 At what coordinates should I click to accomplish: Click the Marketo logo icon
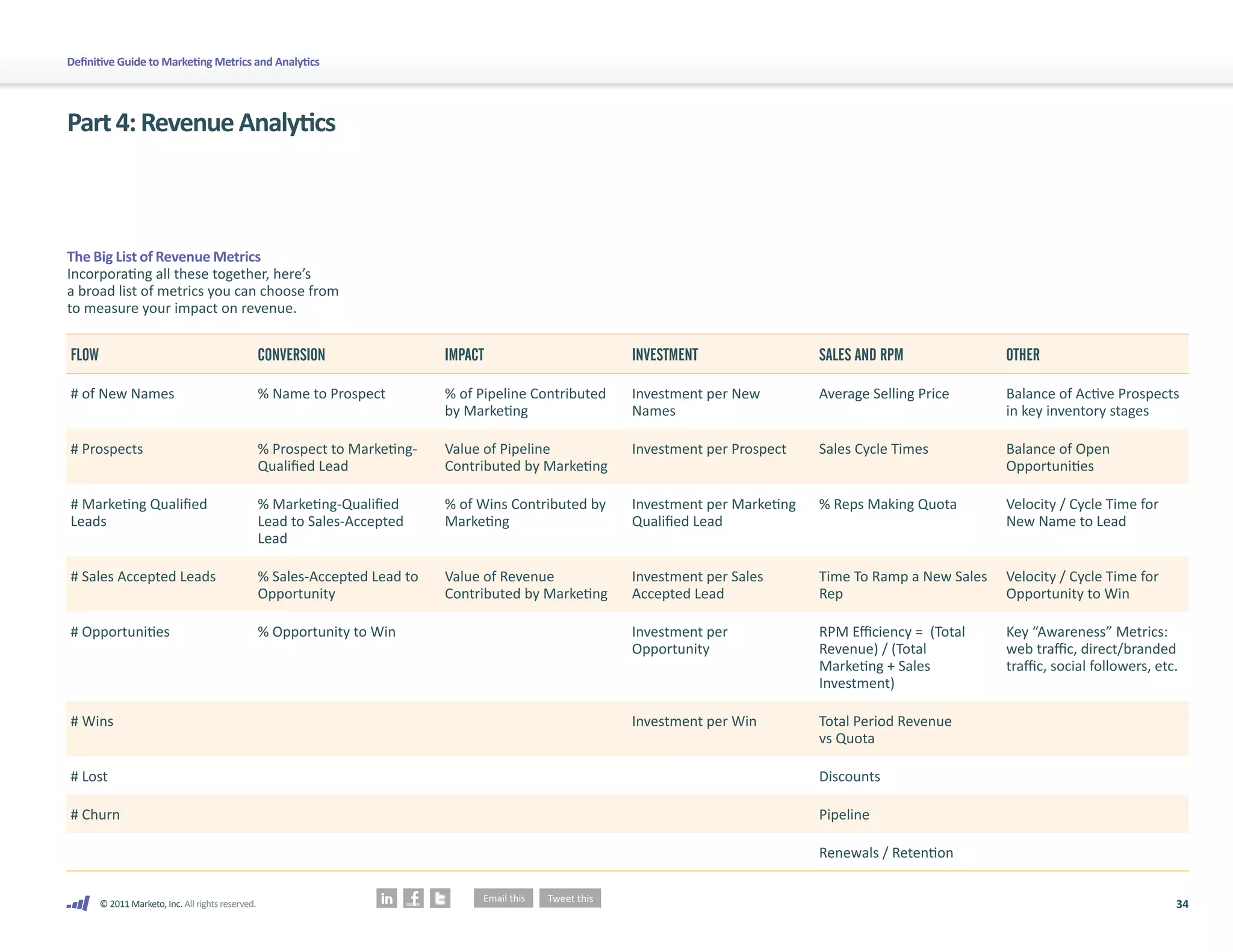click(78, 903)
